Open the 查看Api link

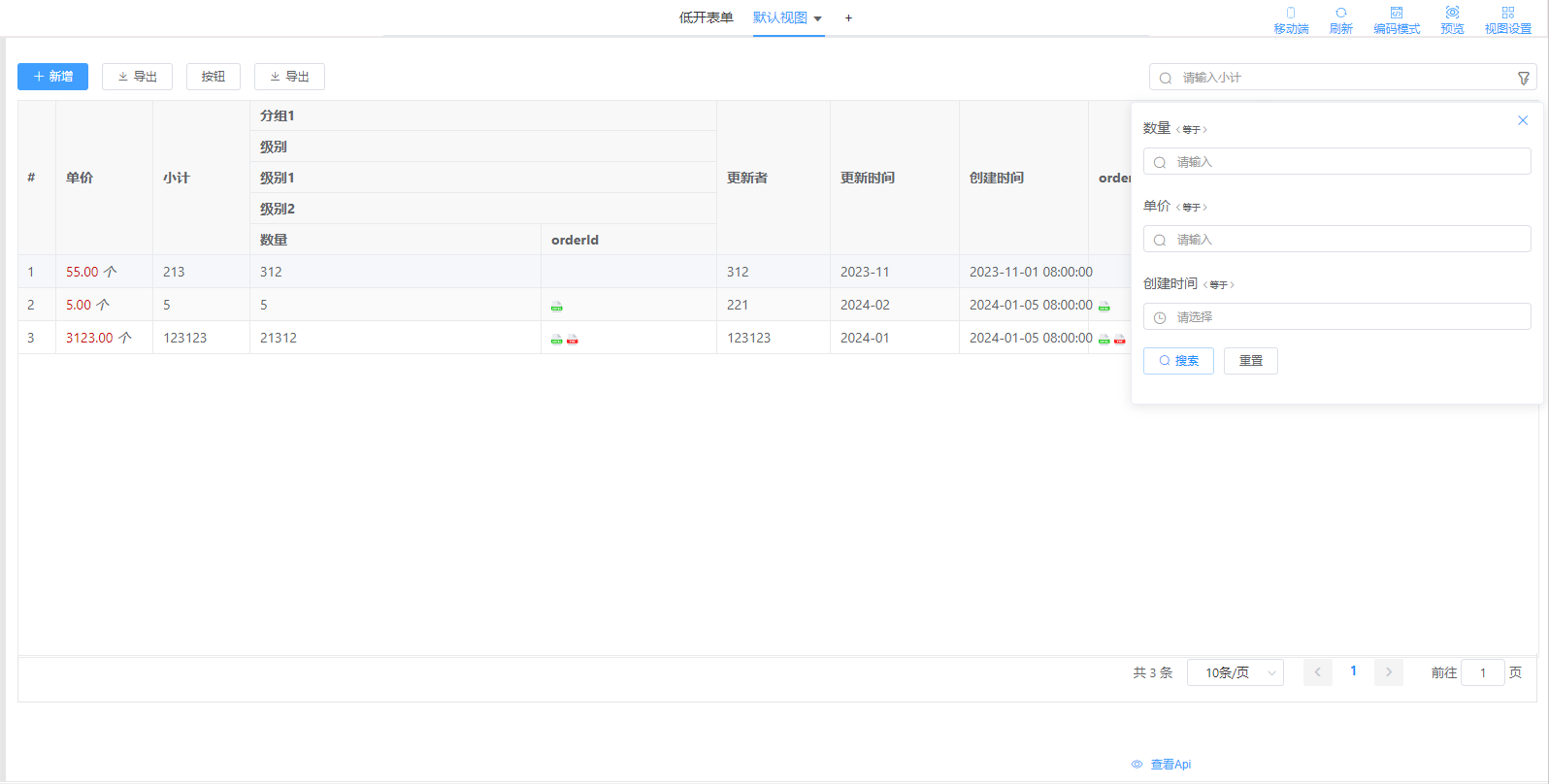click(x=1170, y=765)
